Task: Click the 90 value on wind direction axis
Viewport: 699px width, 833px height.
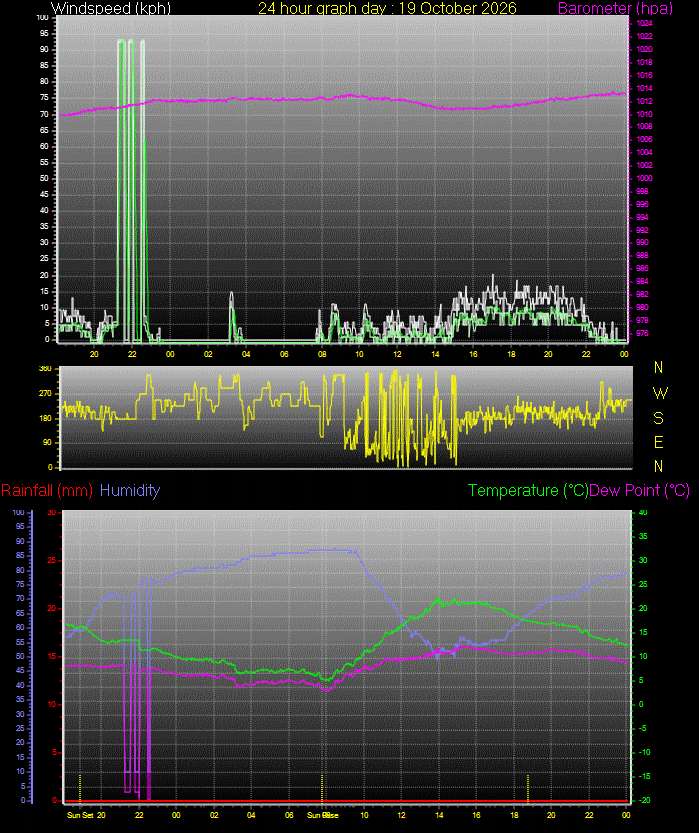Action: 48,442
